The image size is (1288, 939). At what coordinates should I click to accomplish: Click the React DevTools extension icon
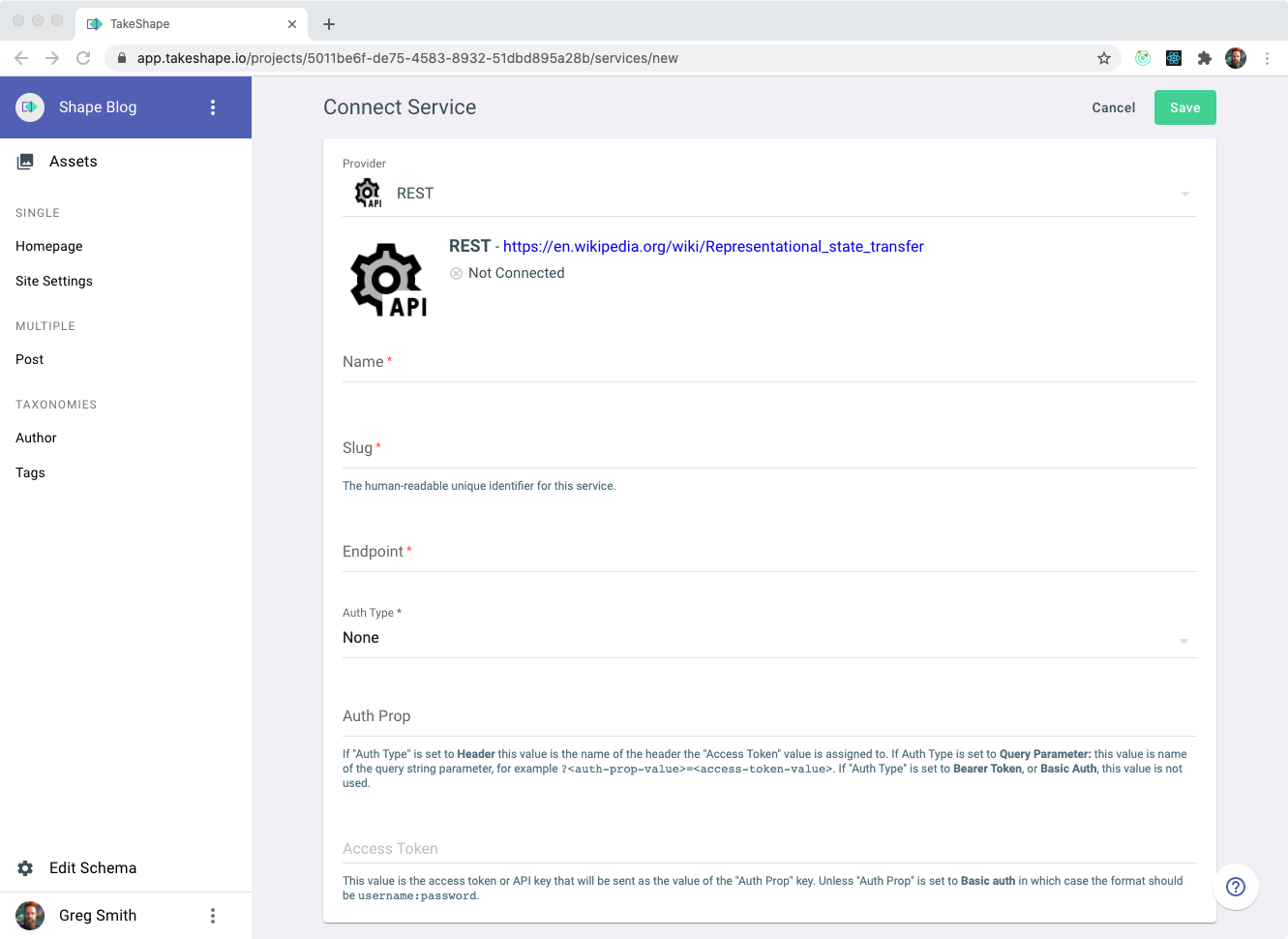1174,58
